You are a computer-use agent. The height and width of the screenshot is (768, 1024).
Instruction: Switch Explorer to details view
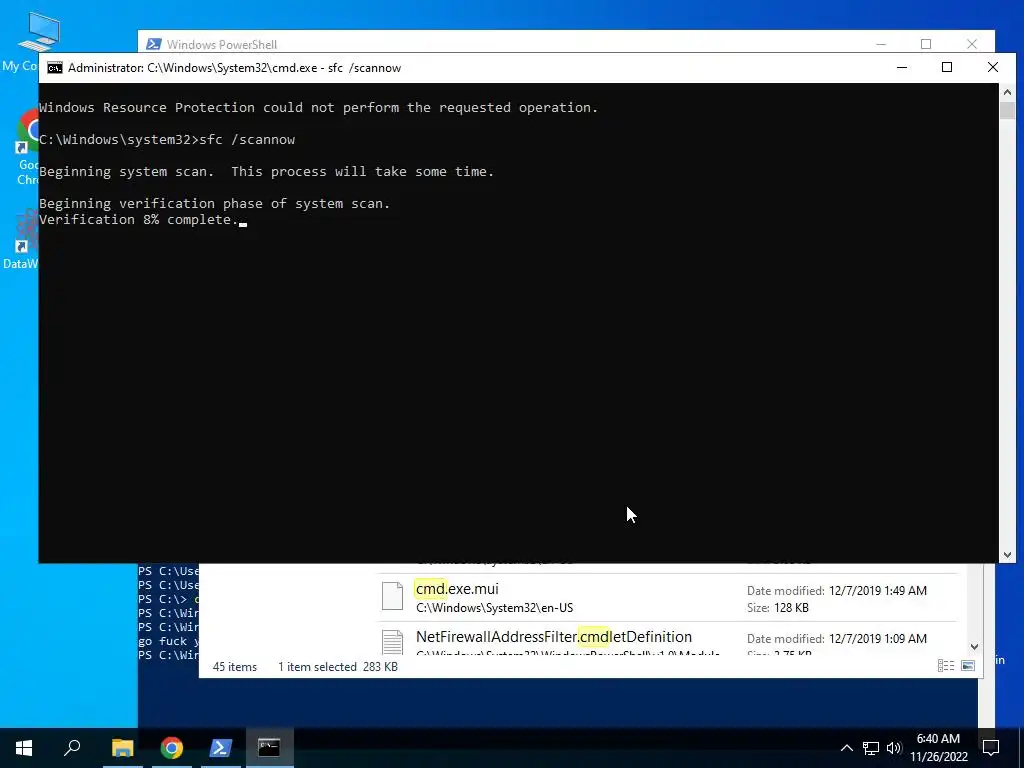946,665
